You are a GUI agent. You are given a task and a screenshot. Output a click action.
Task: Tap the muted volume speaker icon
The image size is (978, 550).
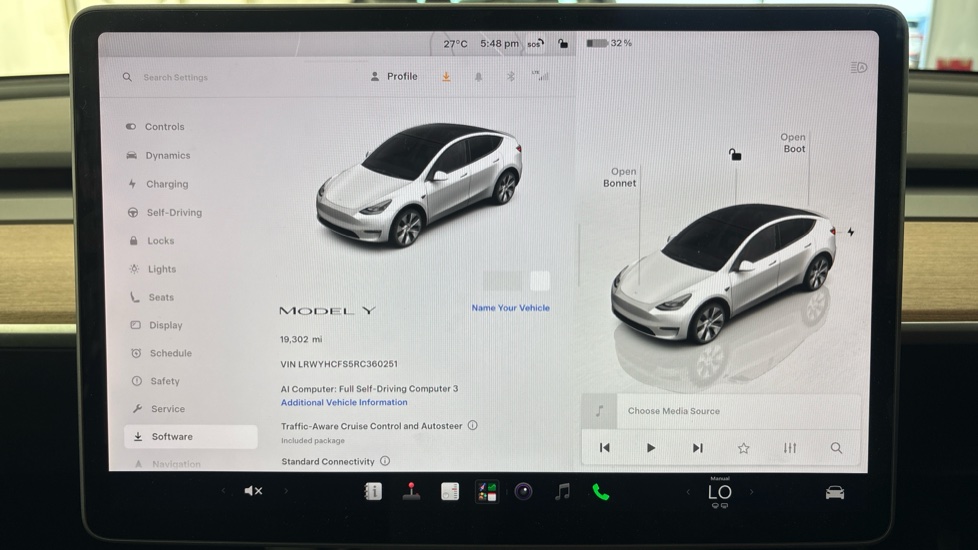point(253,491)
